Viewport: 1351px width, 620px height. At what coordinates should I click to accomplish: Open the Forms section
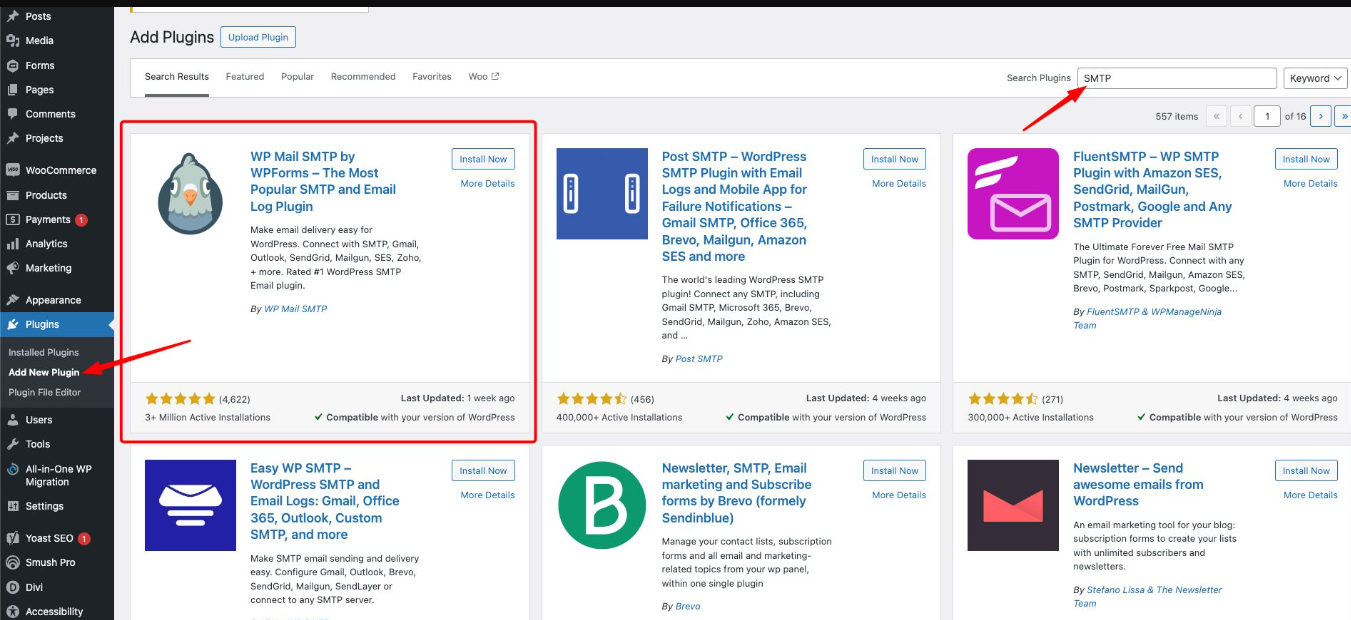39,65
